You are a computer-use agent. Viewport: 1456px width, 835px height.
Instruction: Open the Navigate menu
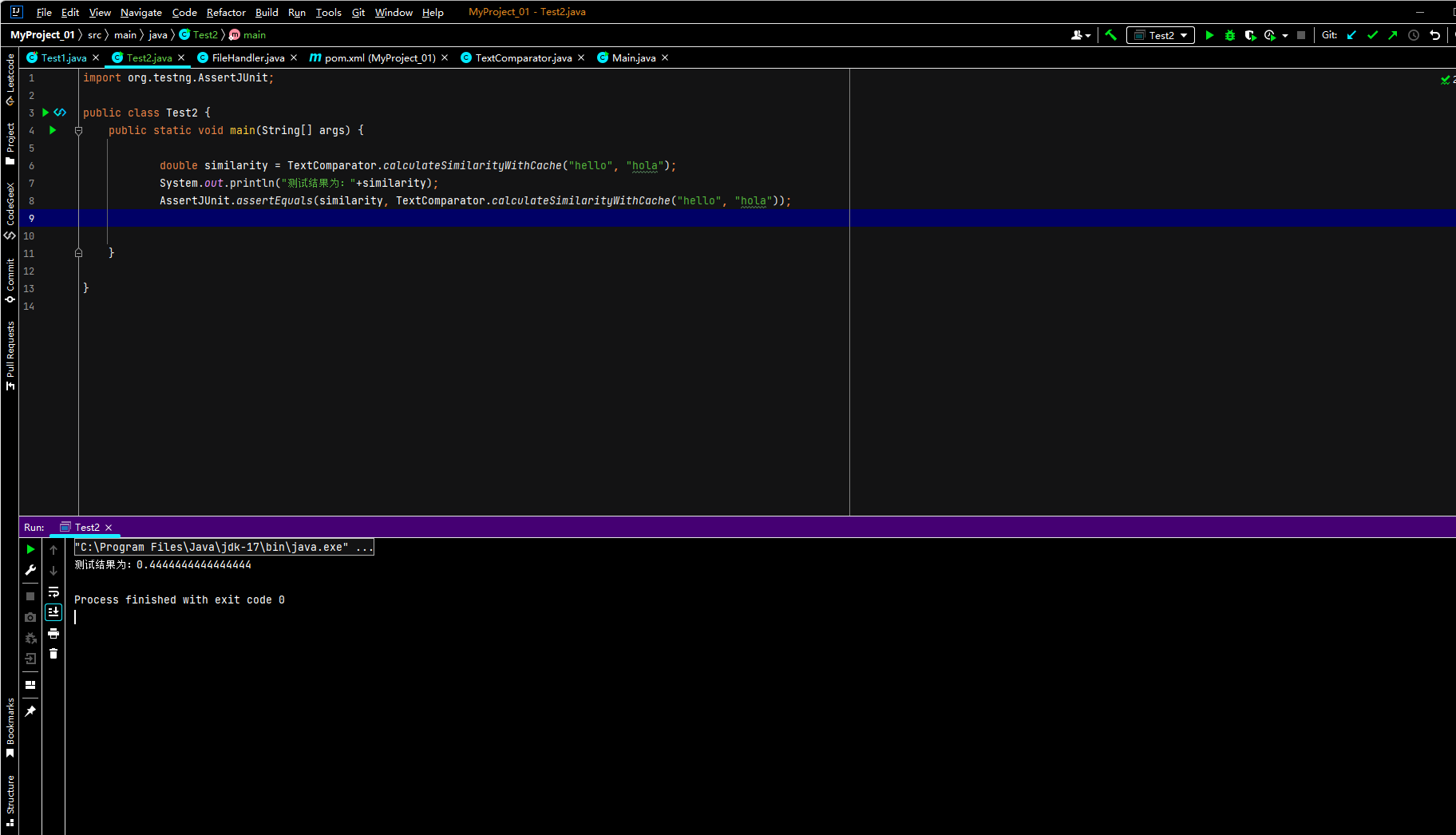(141, 12)
